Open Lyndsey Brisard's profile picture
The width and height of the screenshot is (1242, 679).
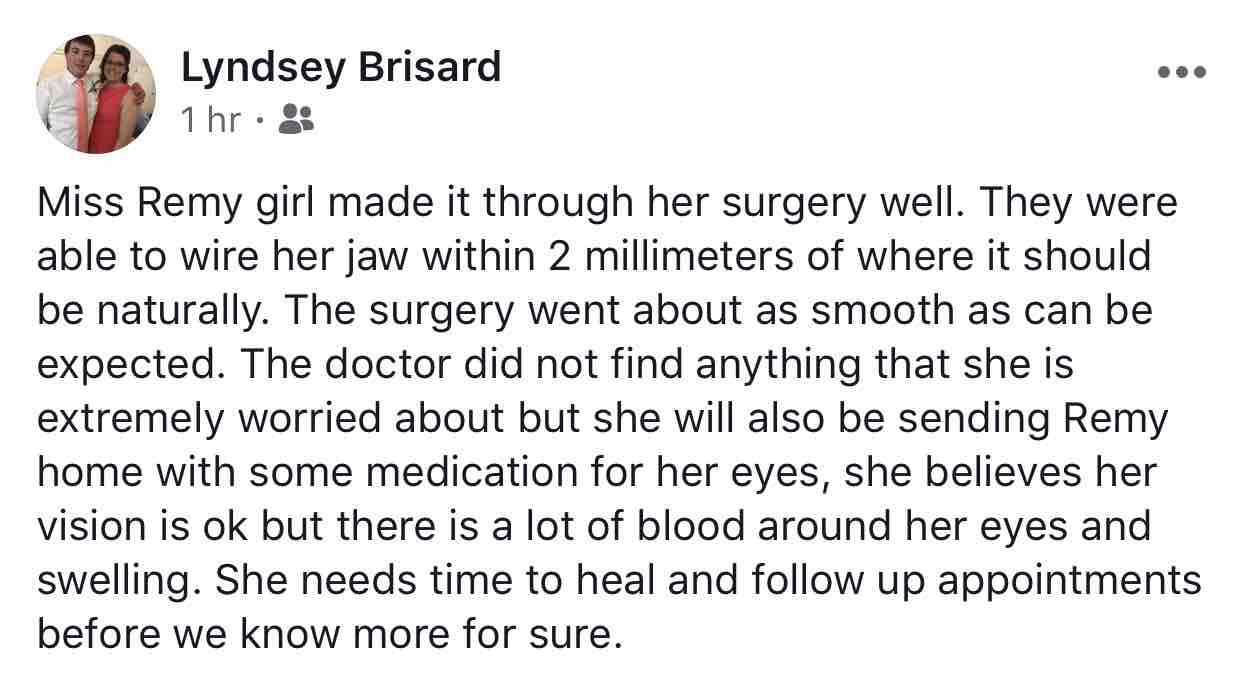click(x=97, y=94)
